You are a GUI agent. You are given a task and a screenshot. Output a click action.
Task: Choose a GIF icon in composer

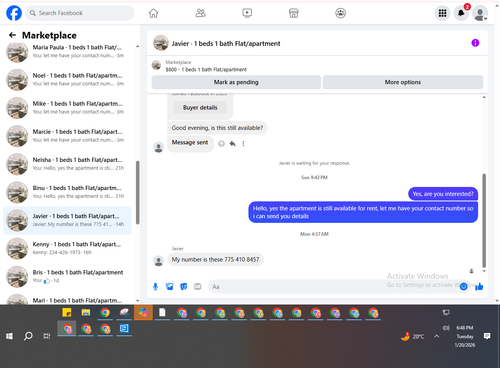[198, 287]
